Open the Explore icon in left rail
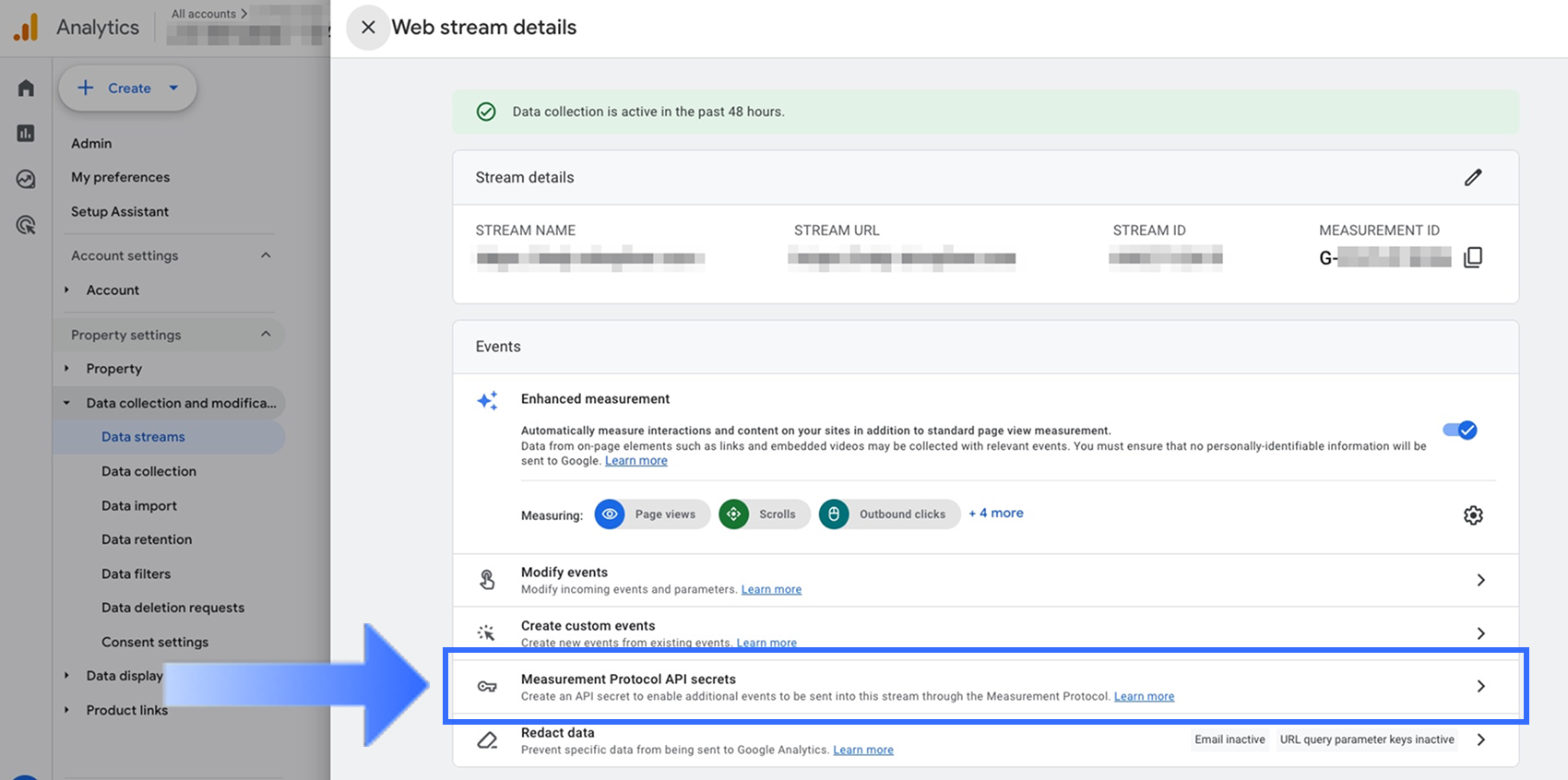This screenshot has height=780, width=1568. (26, 179)
